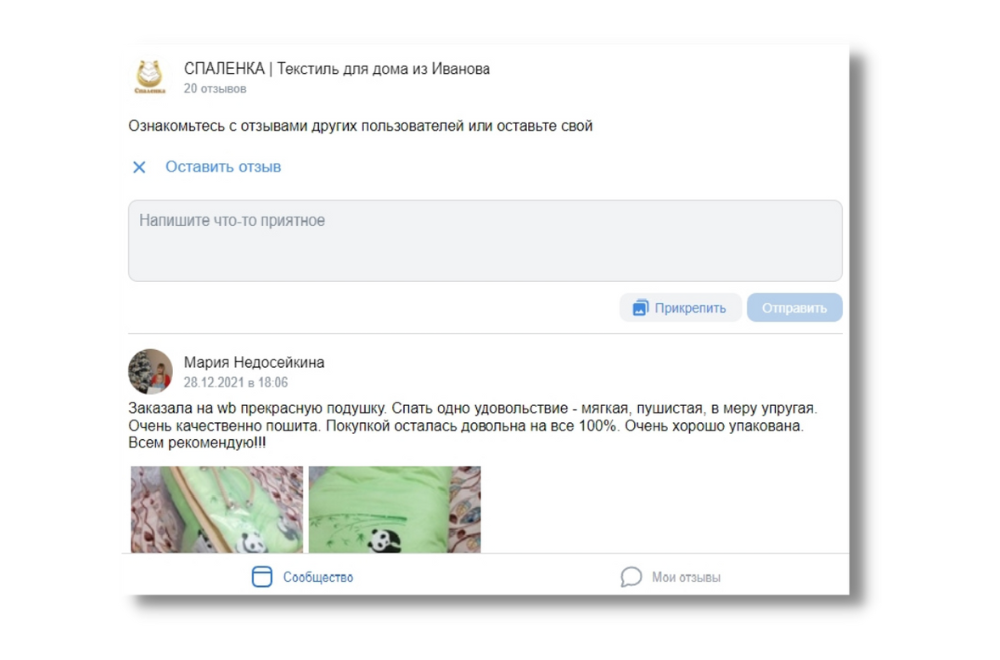
Task: Open the Мария Недосейкина name link
Action: tap(254, 363)
